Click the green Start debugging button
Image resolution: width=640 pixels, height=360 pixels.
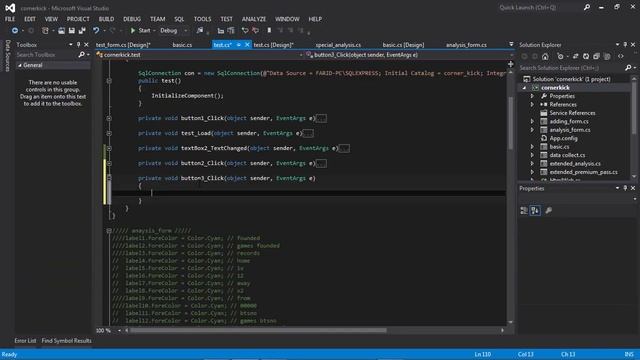pos(140,31)
